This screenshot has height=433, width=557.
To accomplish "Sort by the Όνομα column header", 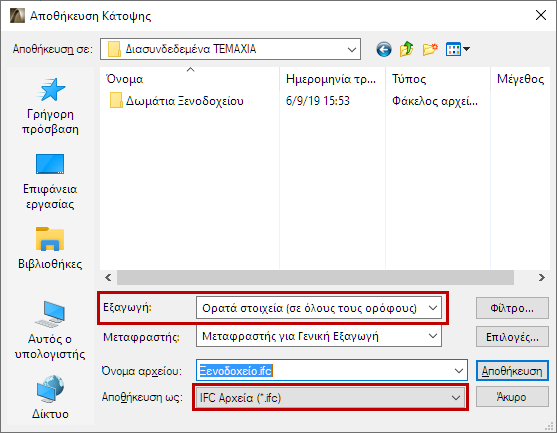I will (190, 79).
